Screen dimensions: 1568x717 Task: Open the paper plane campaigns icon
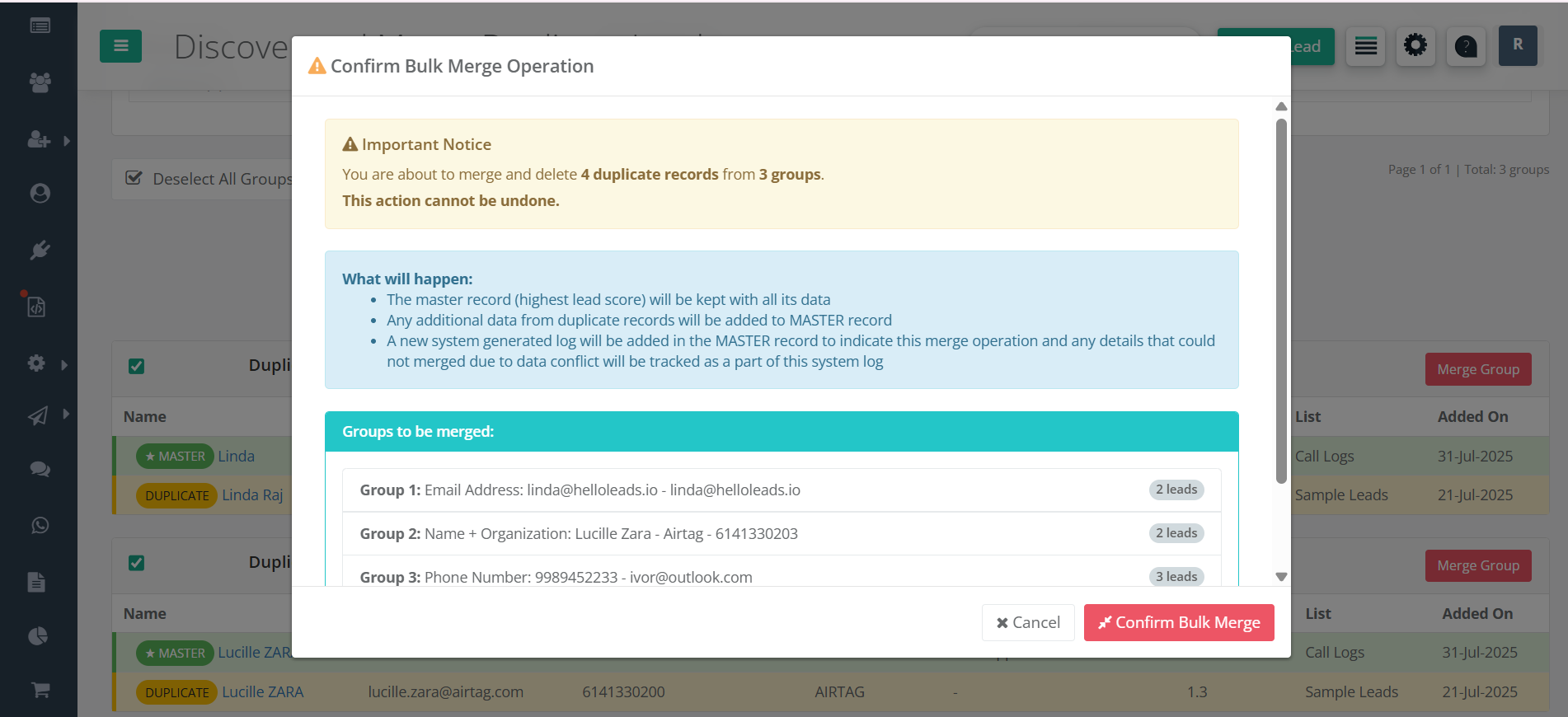tap(38, 415)
